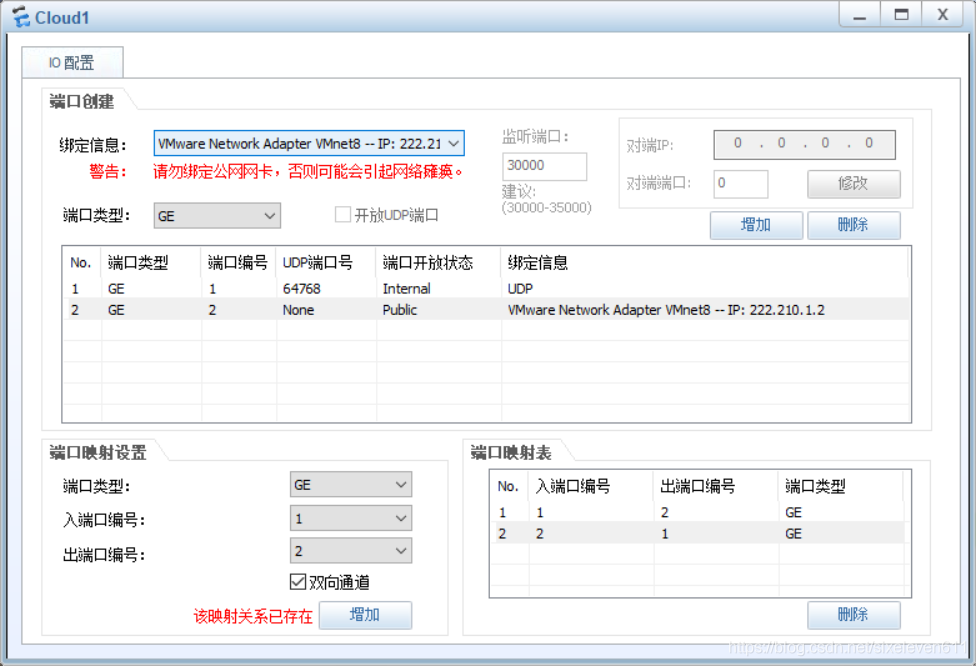Open the 入端口编号 dropdown

[350, 518]
